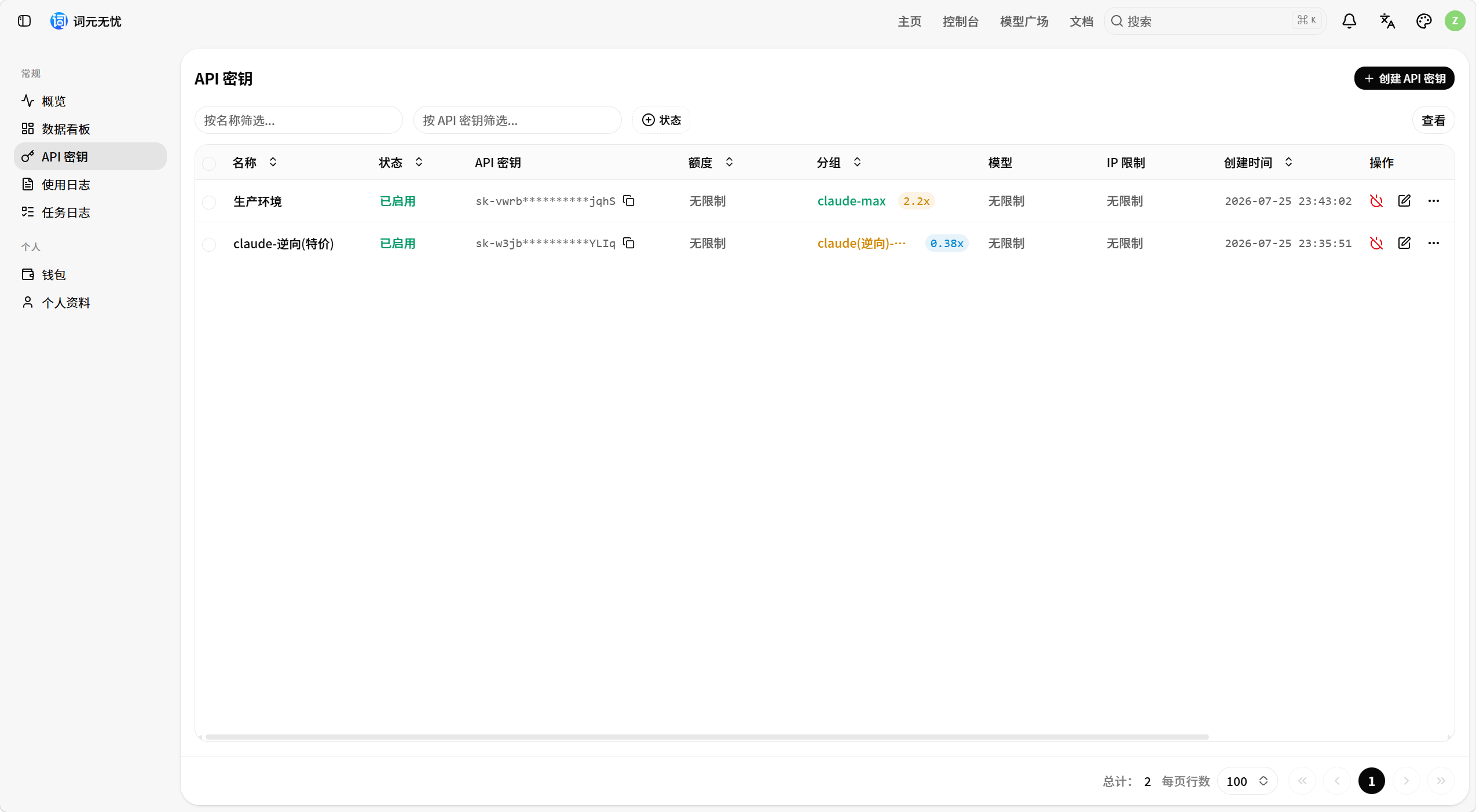The width and height of the screenshot is (1476, 812).
Task: Click the 词元无忧 logo icon
Action: (58, 21)
